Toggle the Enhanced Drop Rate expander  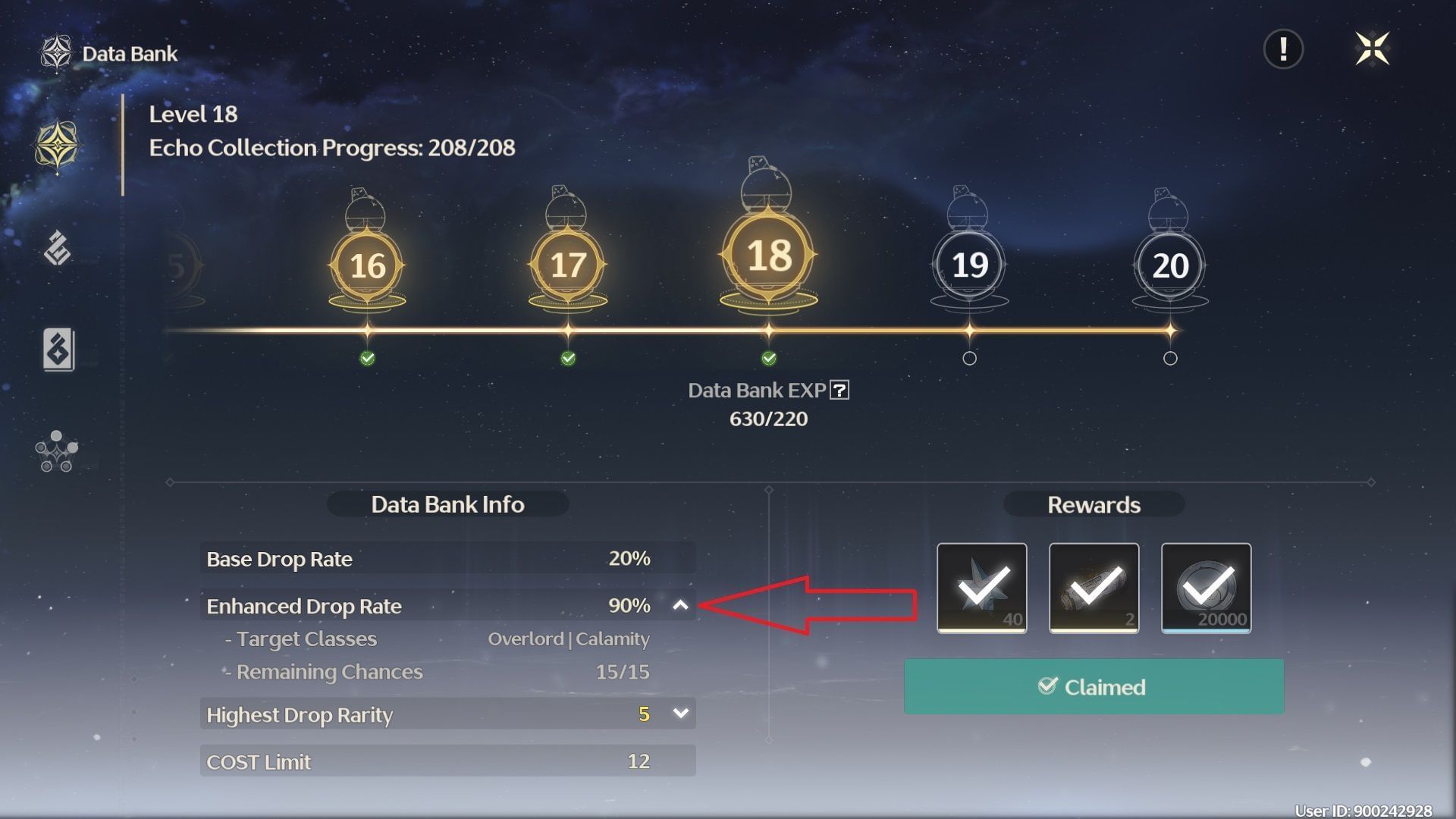pos(679,604)
